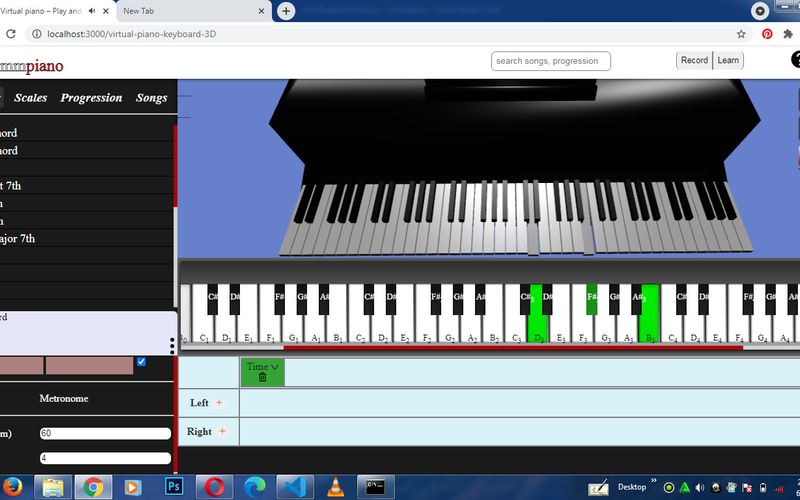
Task: Launch Firefox from the taskbar
Action: pos(12,487)
